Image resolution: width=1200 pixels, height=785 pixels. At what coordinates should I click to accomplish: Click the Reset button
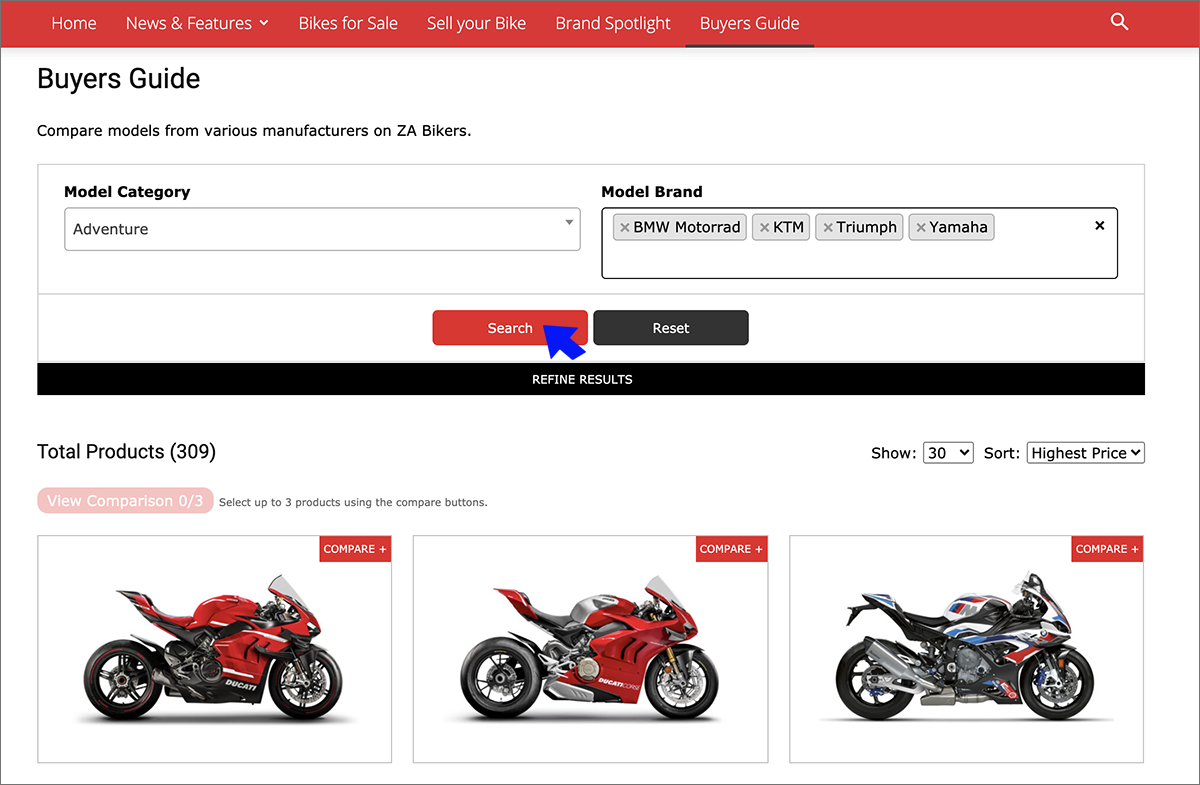(671, 328)
